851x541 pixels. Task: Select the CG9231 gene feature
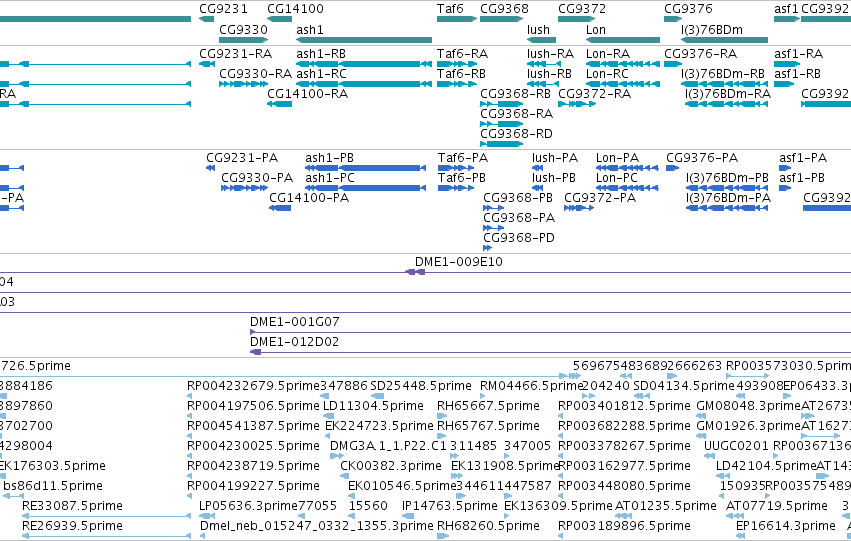206,19
